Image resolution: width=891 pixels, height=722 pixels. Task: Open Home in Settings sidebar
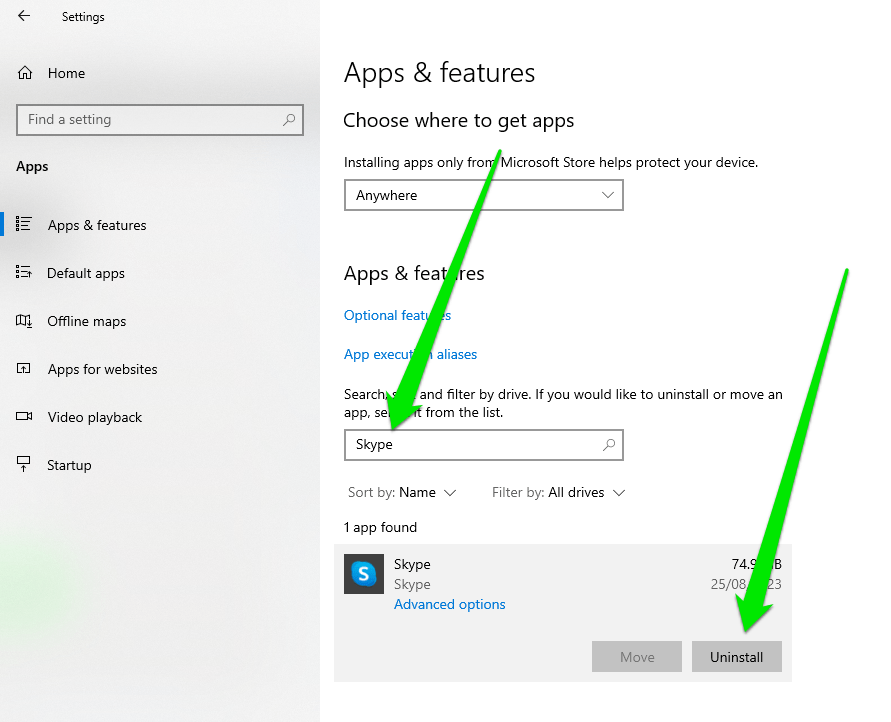click(66, 73)
